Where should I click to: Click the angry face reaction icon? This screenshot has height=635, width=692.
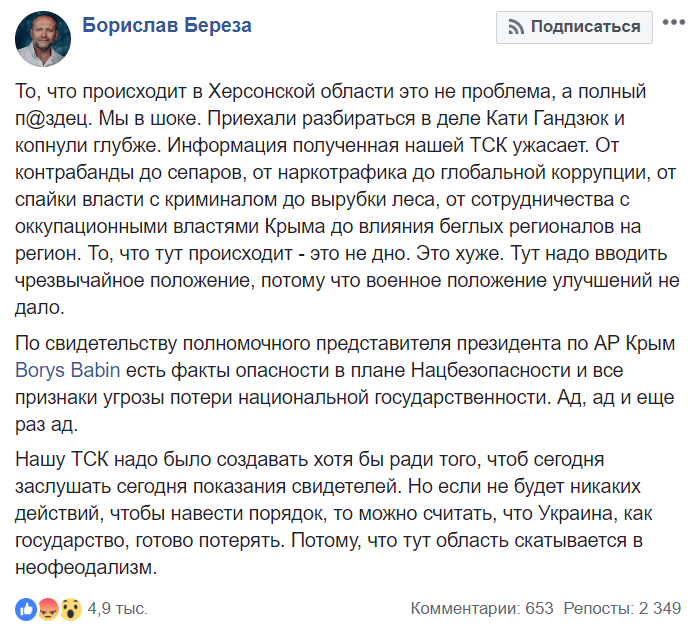(48, 609)
